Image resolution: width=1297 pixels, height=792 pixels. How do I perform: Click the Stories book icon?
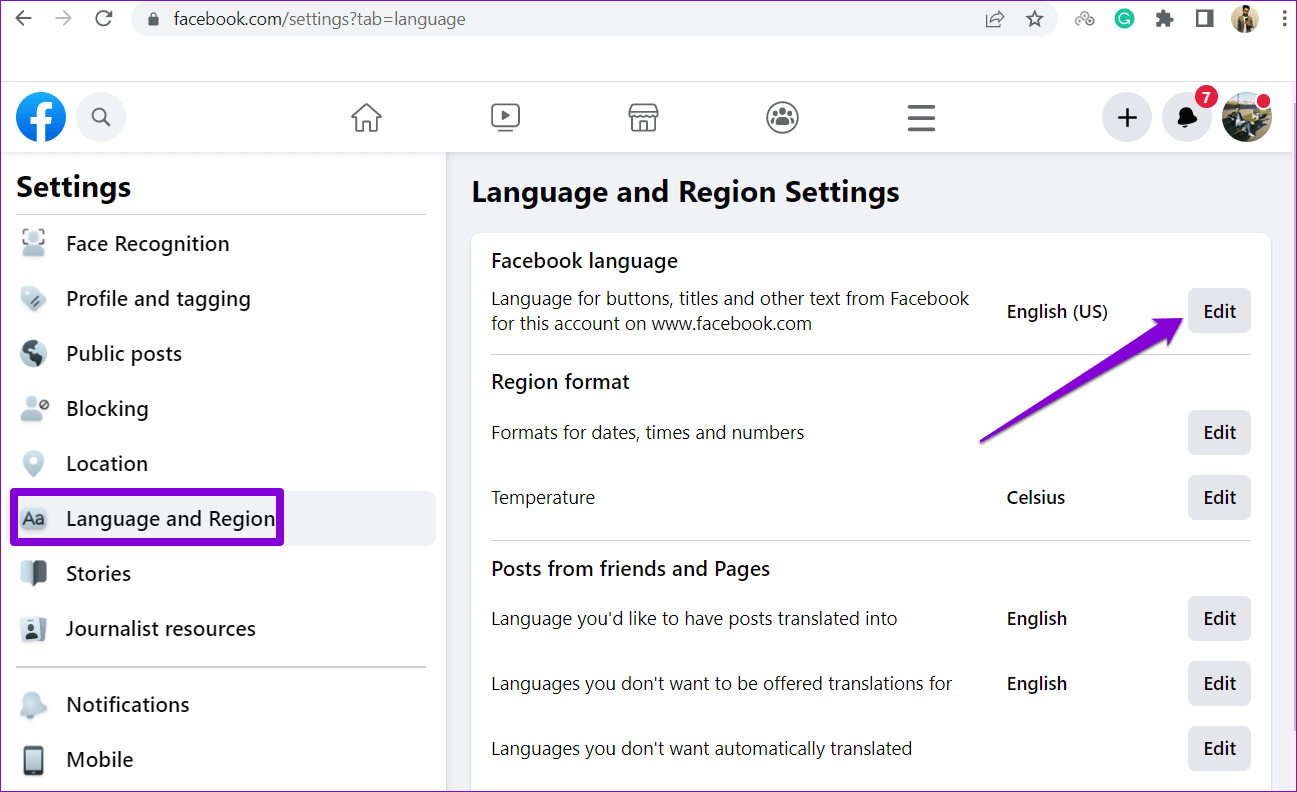(34, 574)
